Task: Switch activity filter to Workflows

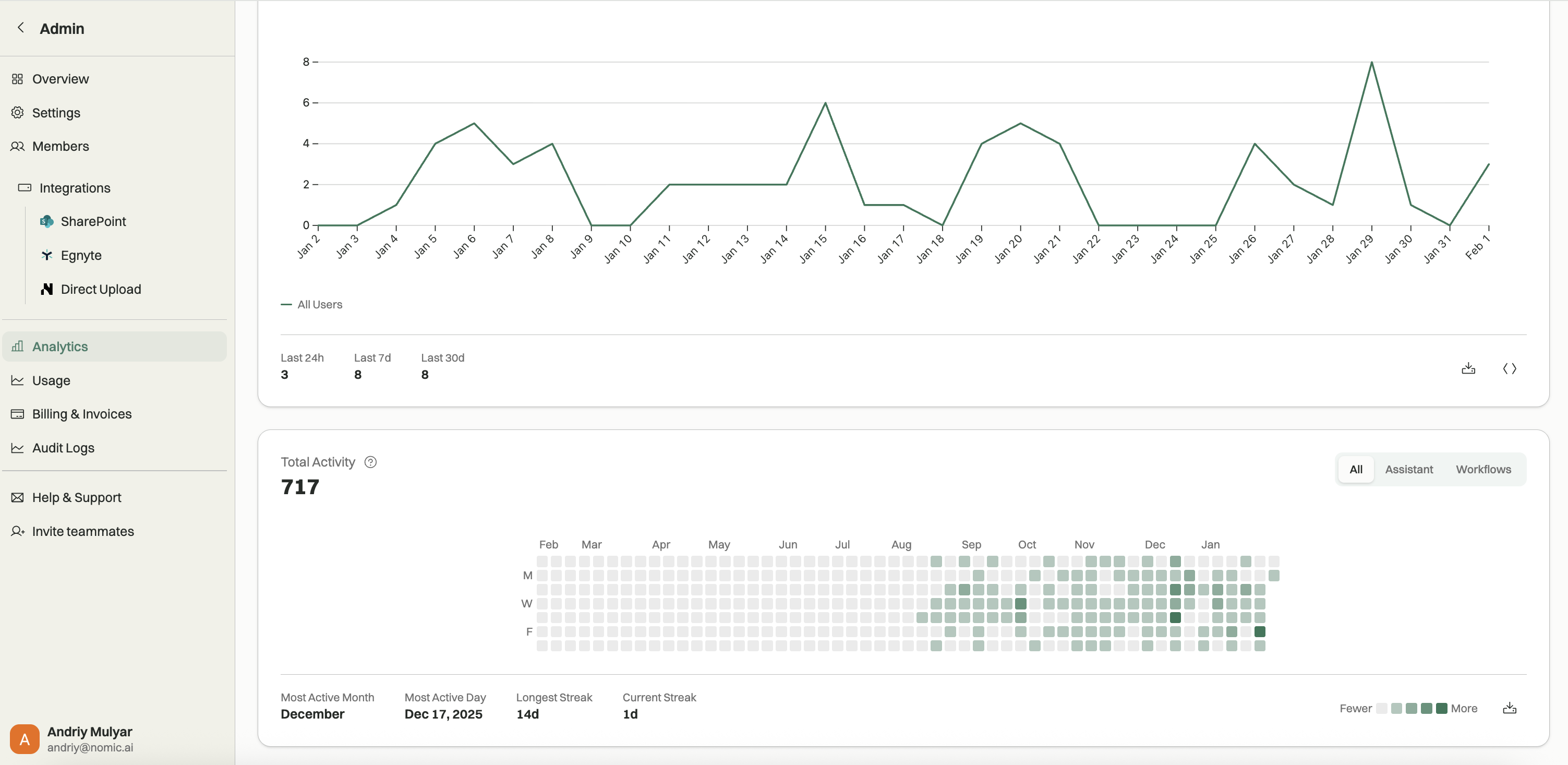Action: (x=1483, y=470)
